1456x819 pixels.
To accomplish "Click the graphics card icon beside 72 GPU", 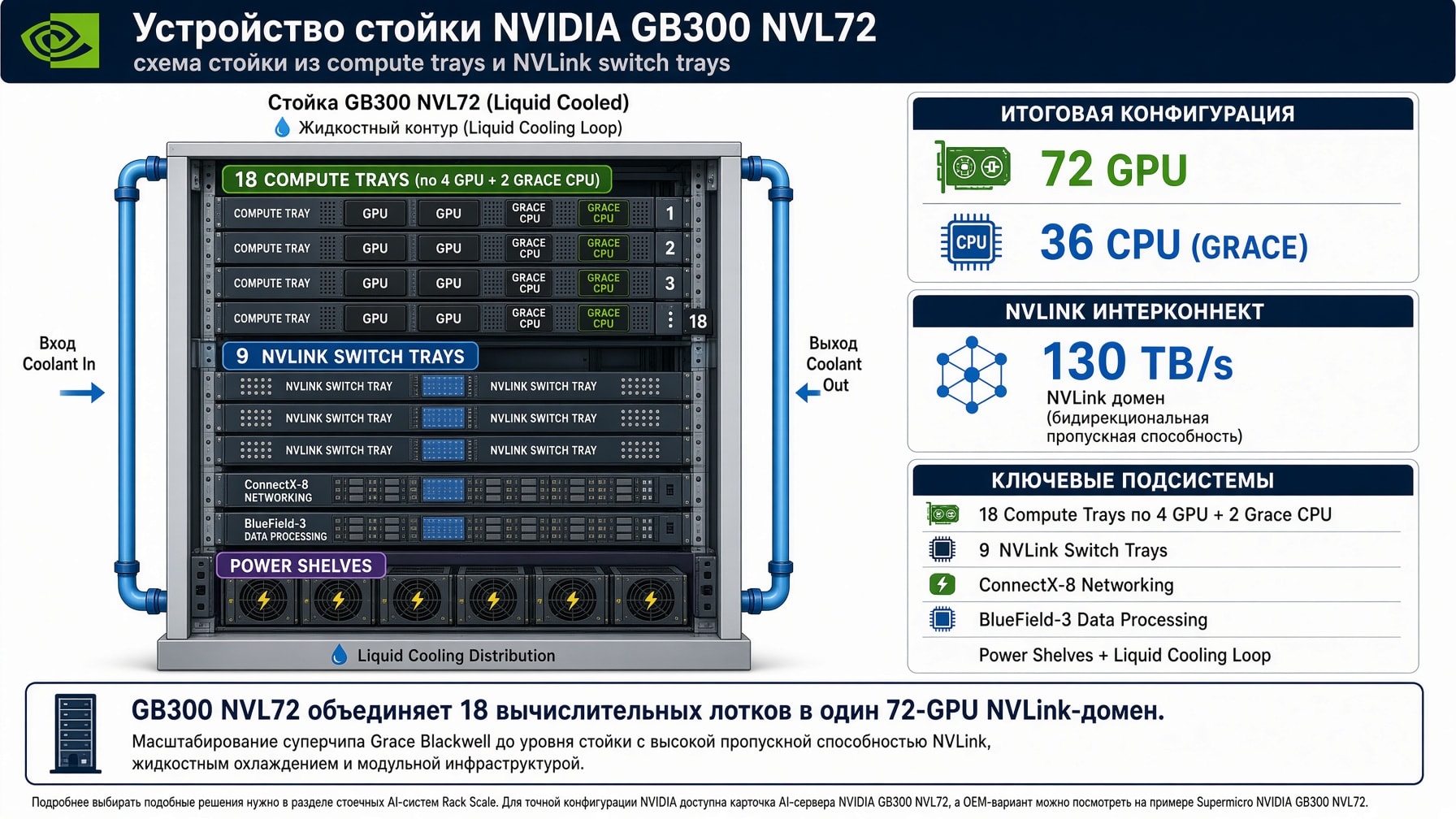I will (973, 167).
